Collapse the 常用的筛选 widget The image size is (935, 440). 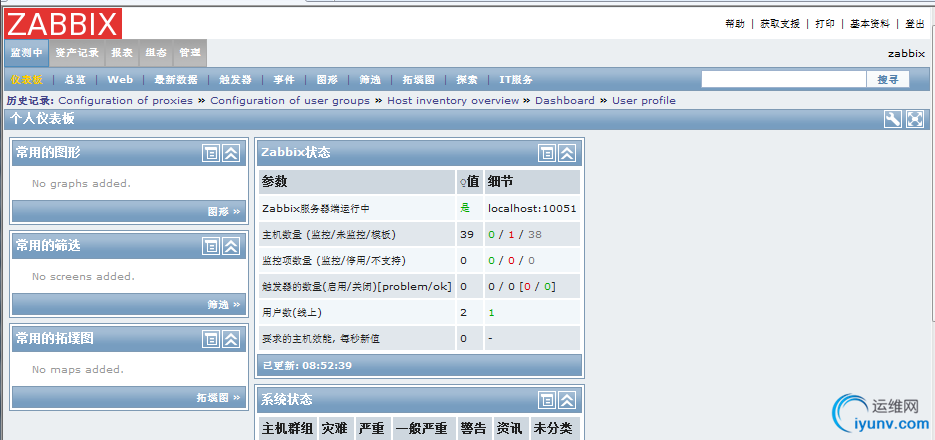pos(231,246)
